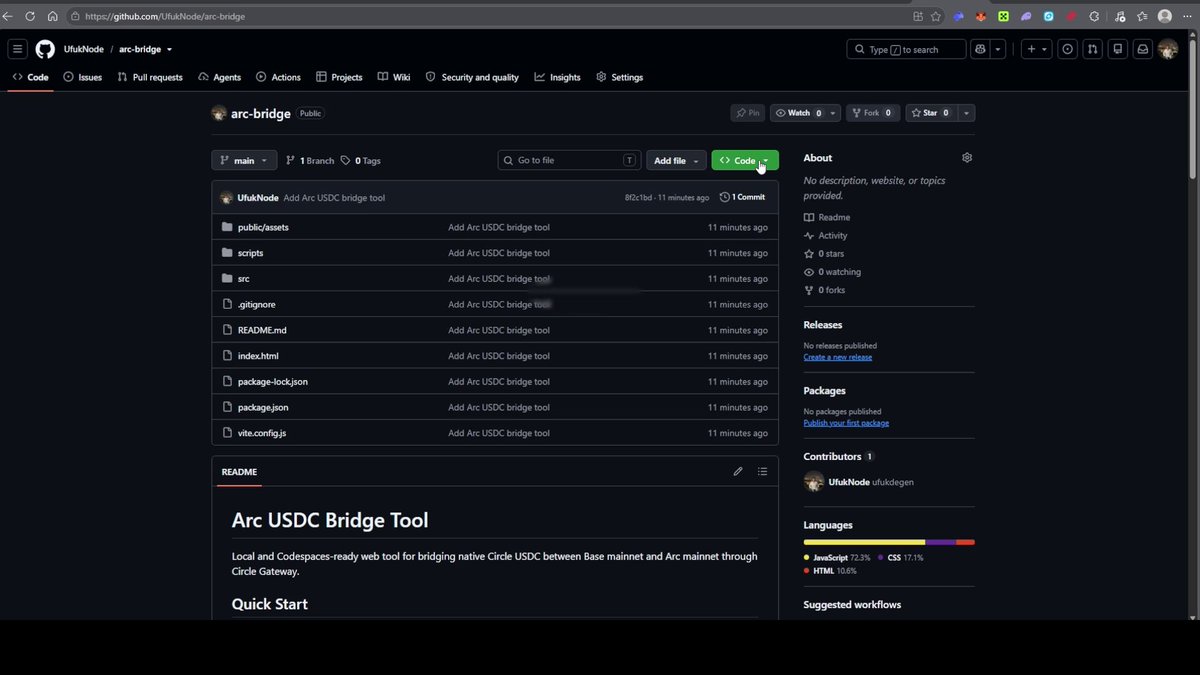
Task: Edit the README with the pencil icon
Action: (738, 472)
